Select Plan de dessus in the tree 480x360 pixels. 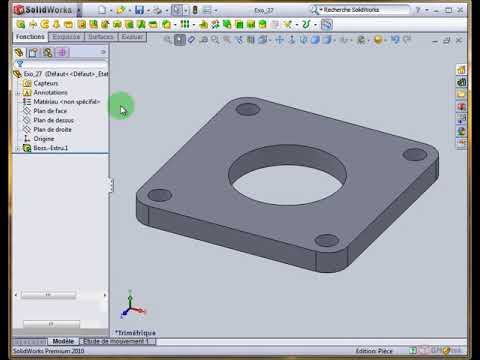coord(48,120)
